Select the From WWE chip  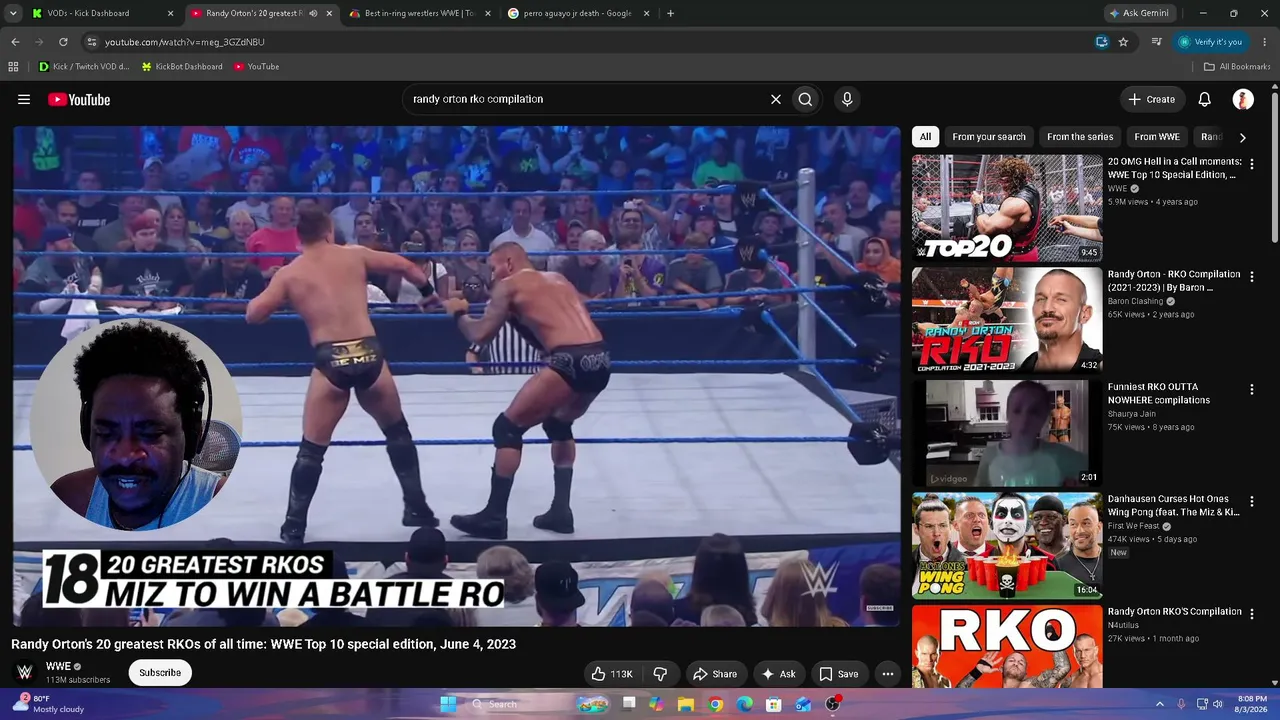click(1157, 137)
